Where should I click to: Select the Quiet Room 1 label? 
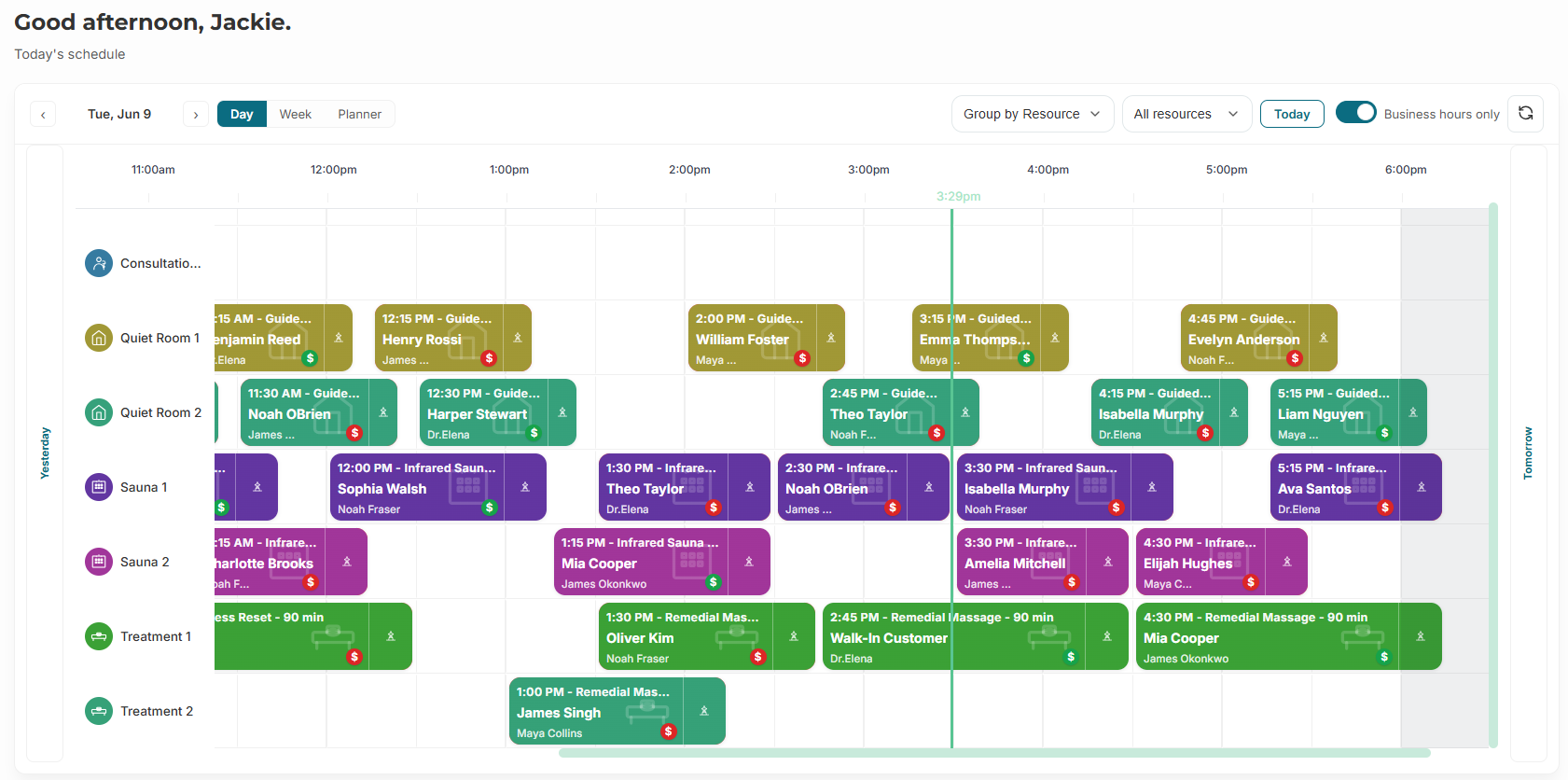click(160, 338)
